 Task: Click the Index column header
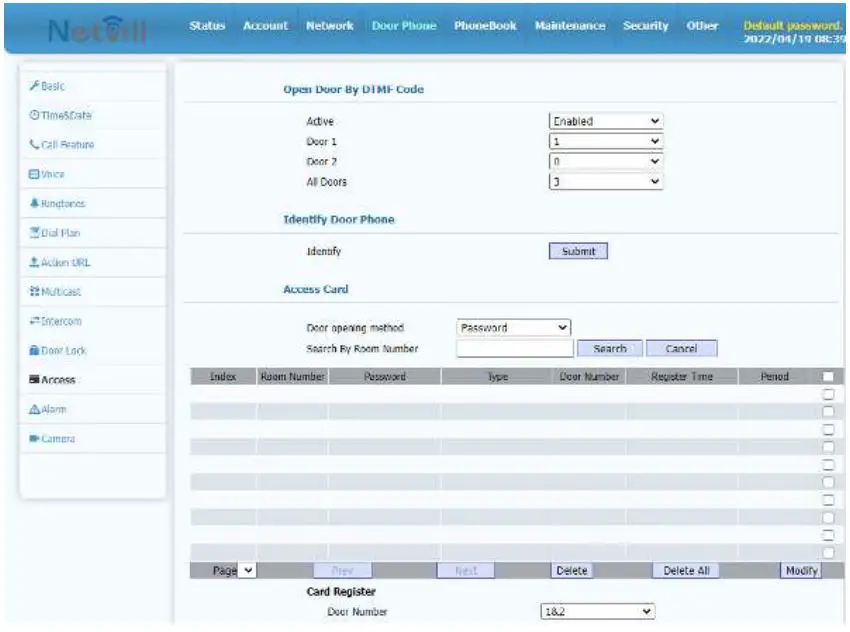pyautogui.click(x=223, y=377)
